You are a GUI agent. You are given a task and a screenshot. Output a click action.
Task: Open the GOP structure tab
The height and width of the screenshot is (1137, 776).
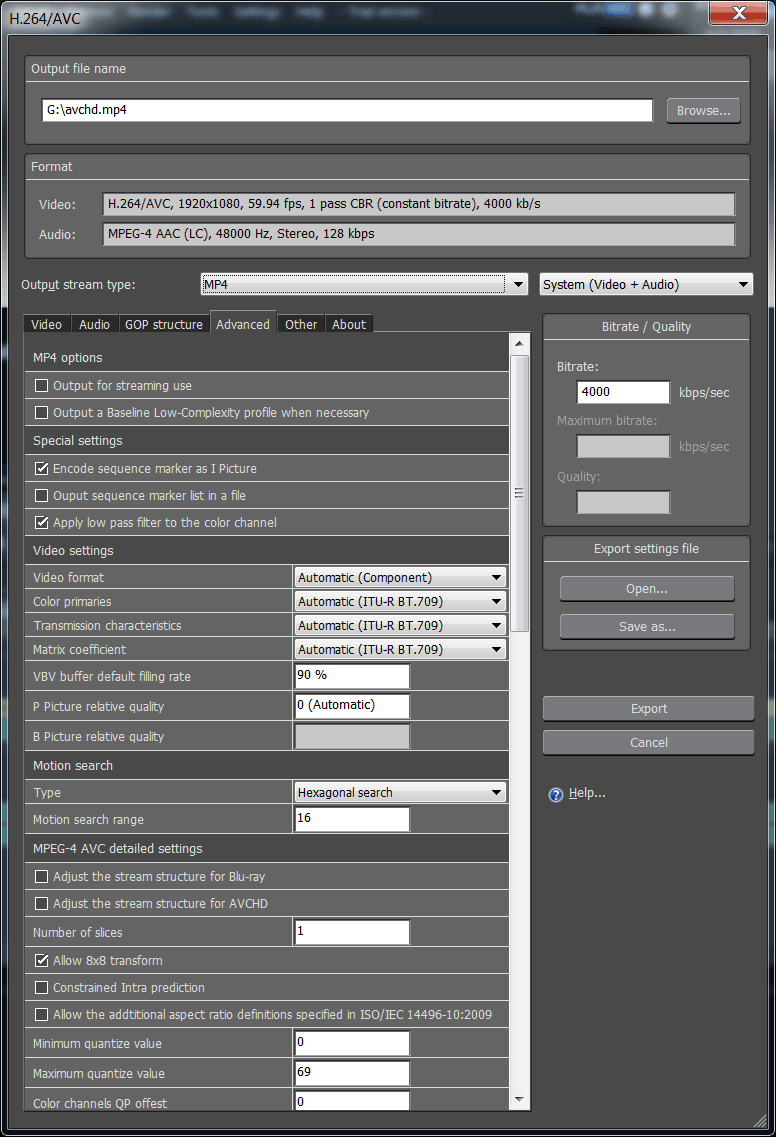[x=164, y=324]
